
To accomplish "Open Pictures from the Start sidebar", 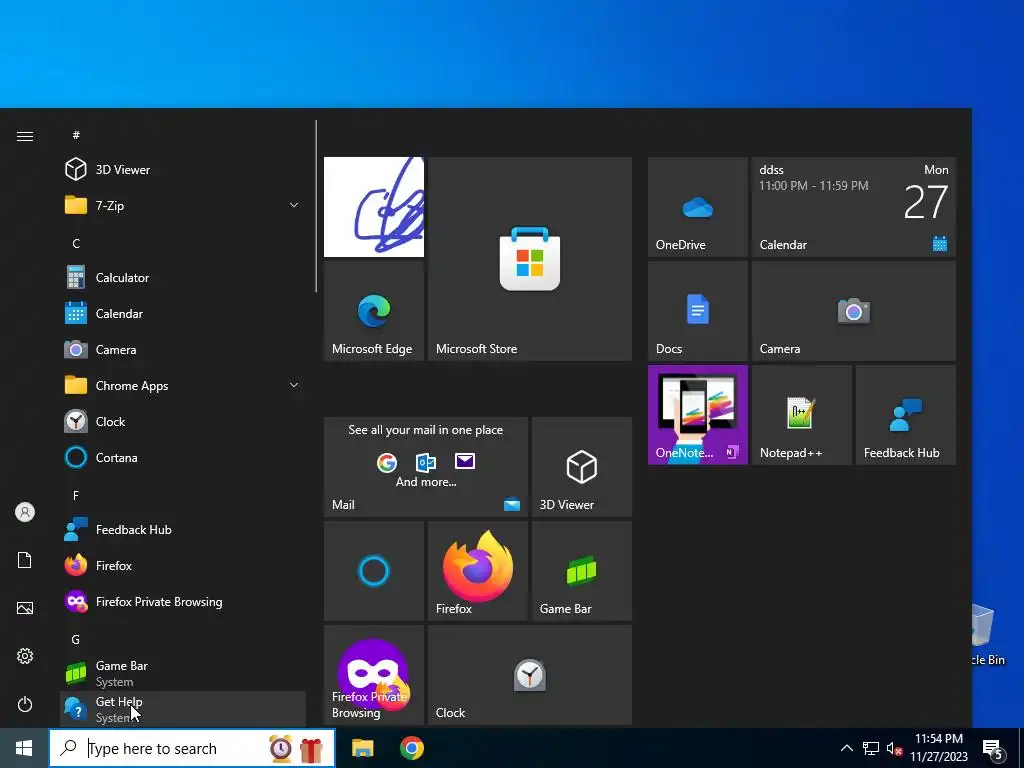I will click(25, 608).
